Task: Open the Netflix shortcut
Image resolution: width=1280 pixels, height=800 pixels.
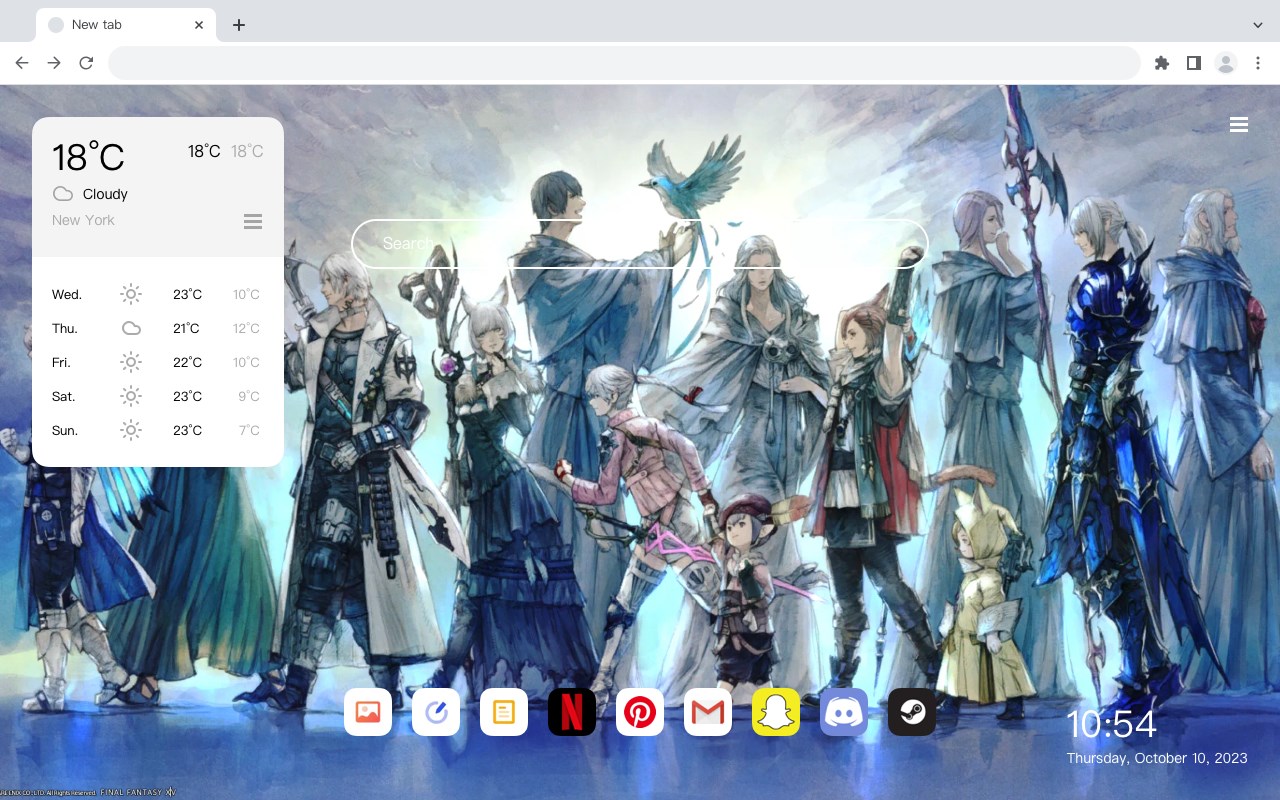Action: (x=572, y=712)
